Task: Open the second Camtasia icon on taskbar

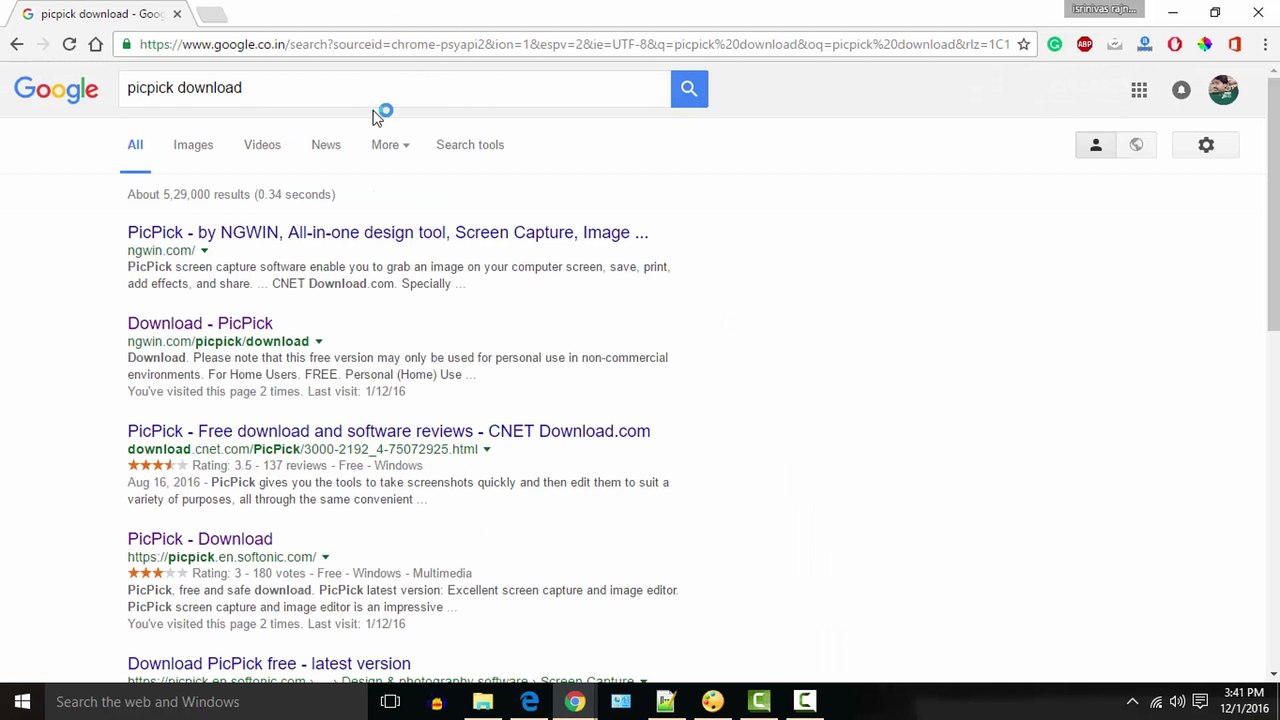Action: point(804,702)
